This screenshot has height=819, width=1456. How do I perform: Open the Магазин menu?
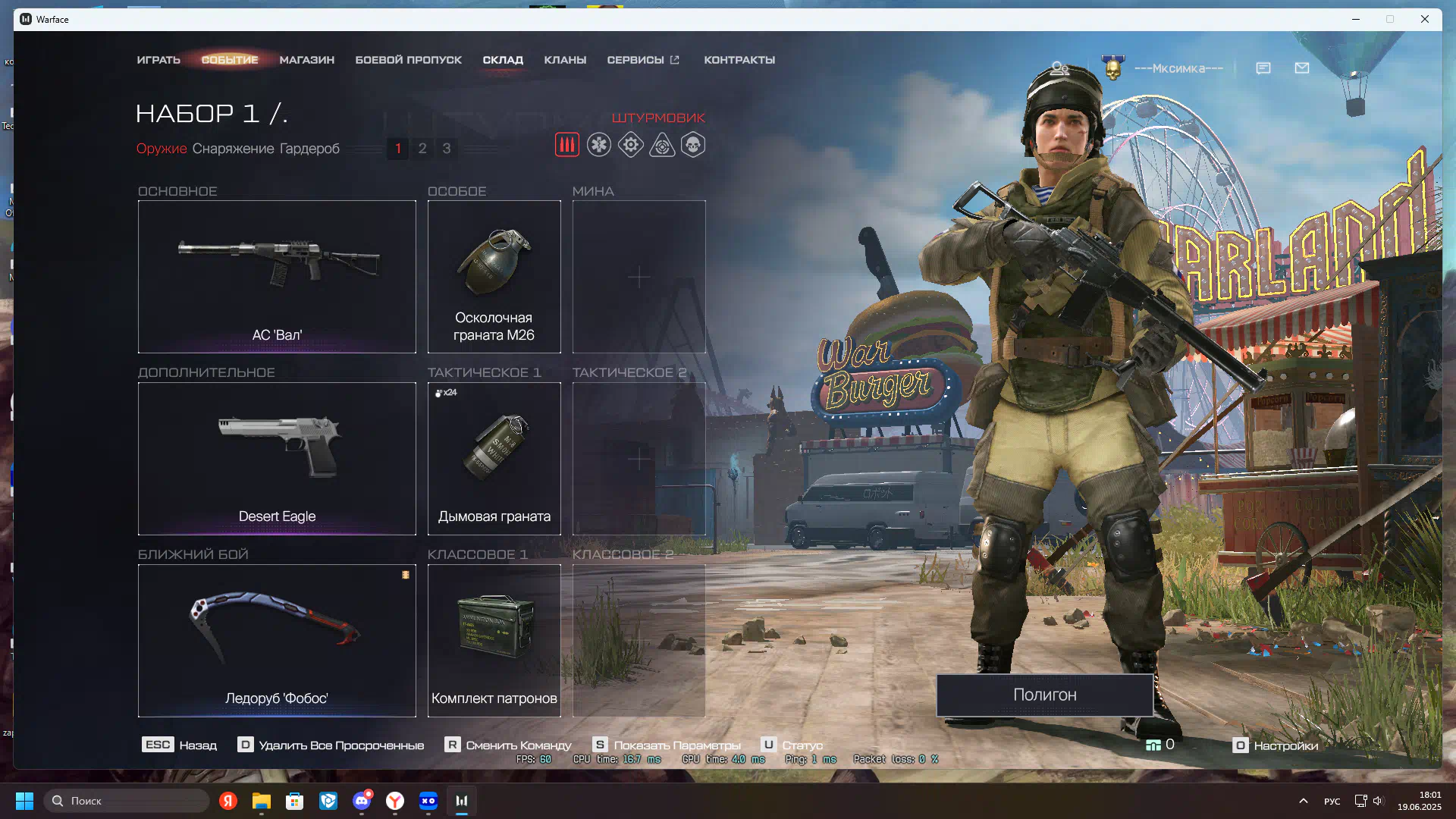pos(307,60)
